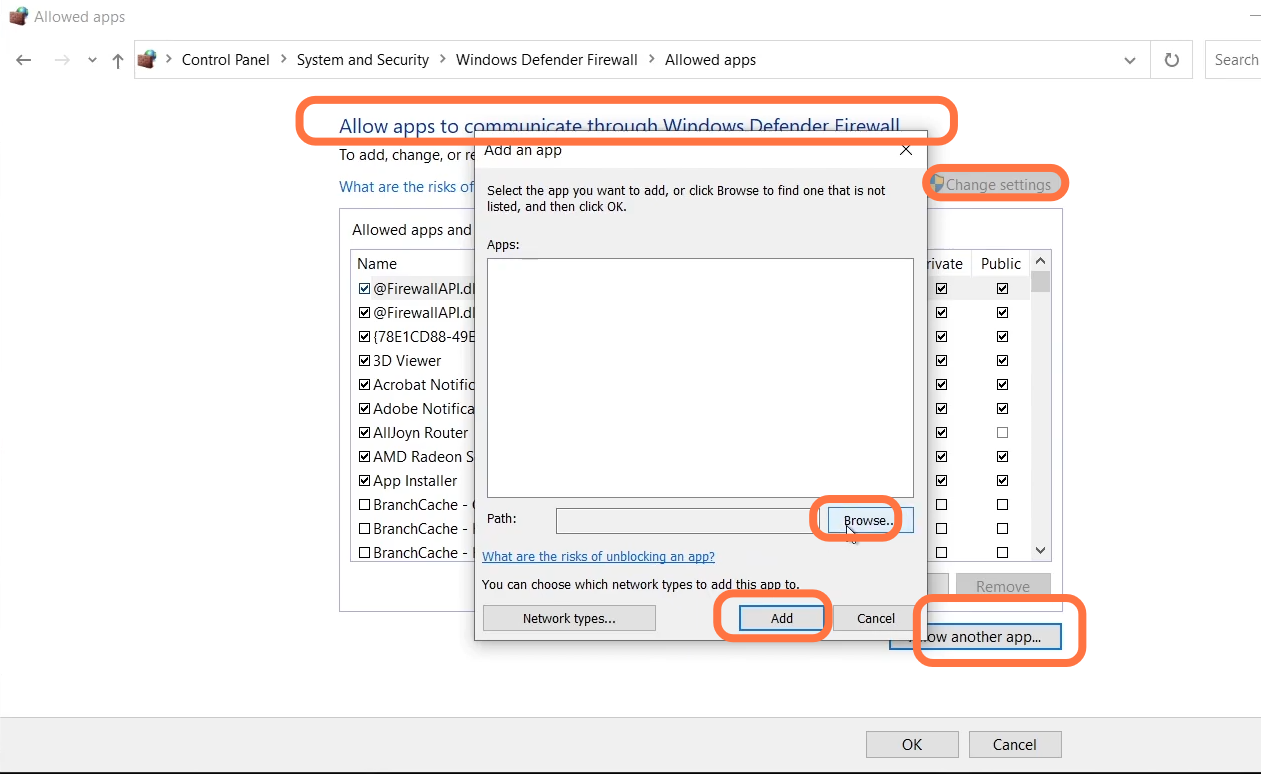Click the Add button in the dialog
Image resolution: width=1261 pixels, height=774 pixels.
click(782, 619)
